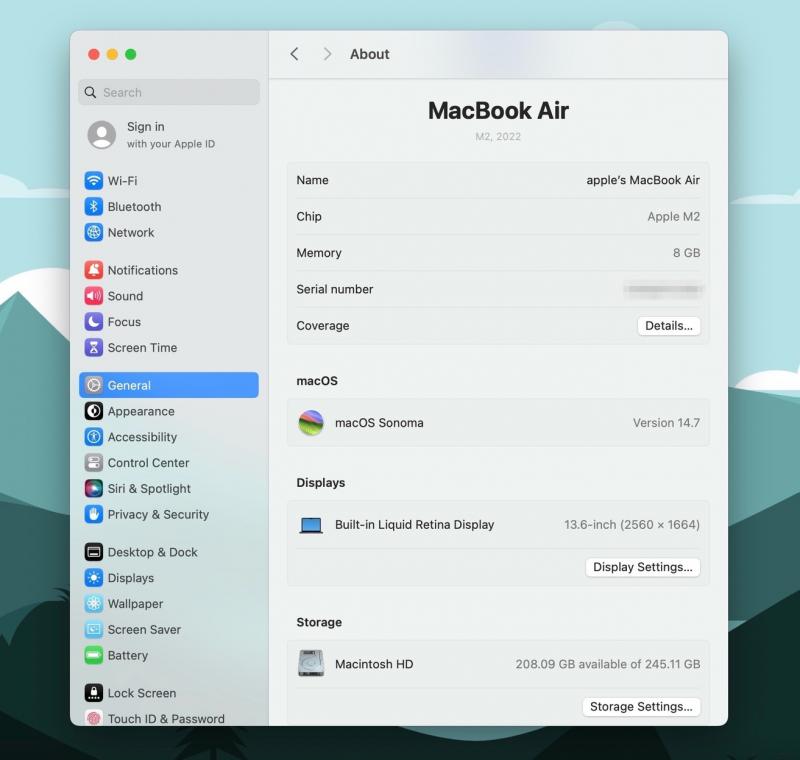Click the macOS Sonoma logo icon
The image size is (800, 760).
(x=311, y=423)
